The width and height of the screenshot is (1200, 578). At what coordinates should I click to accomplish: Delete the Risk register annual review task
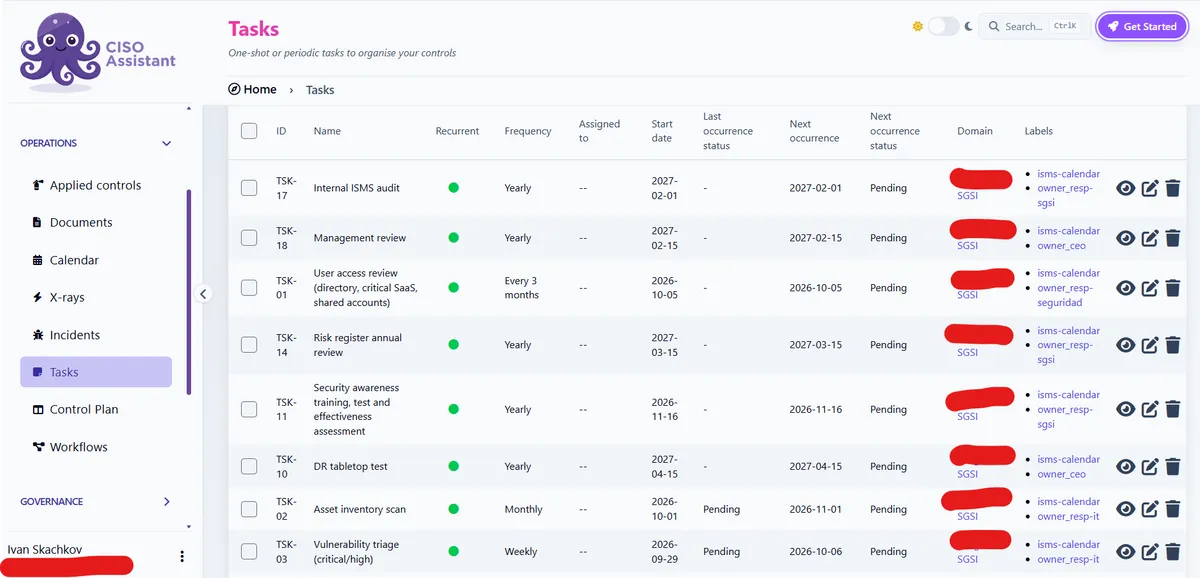[x=1173, y=345]
